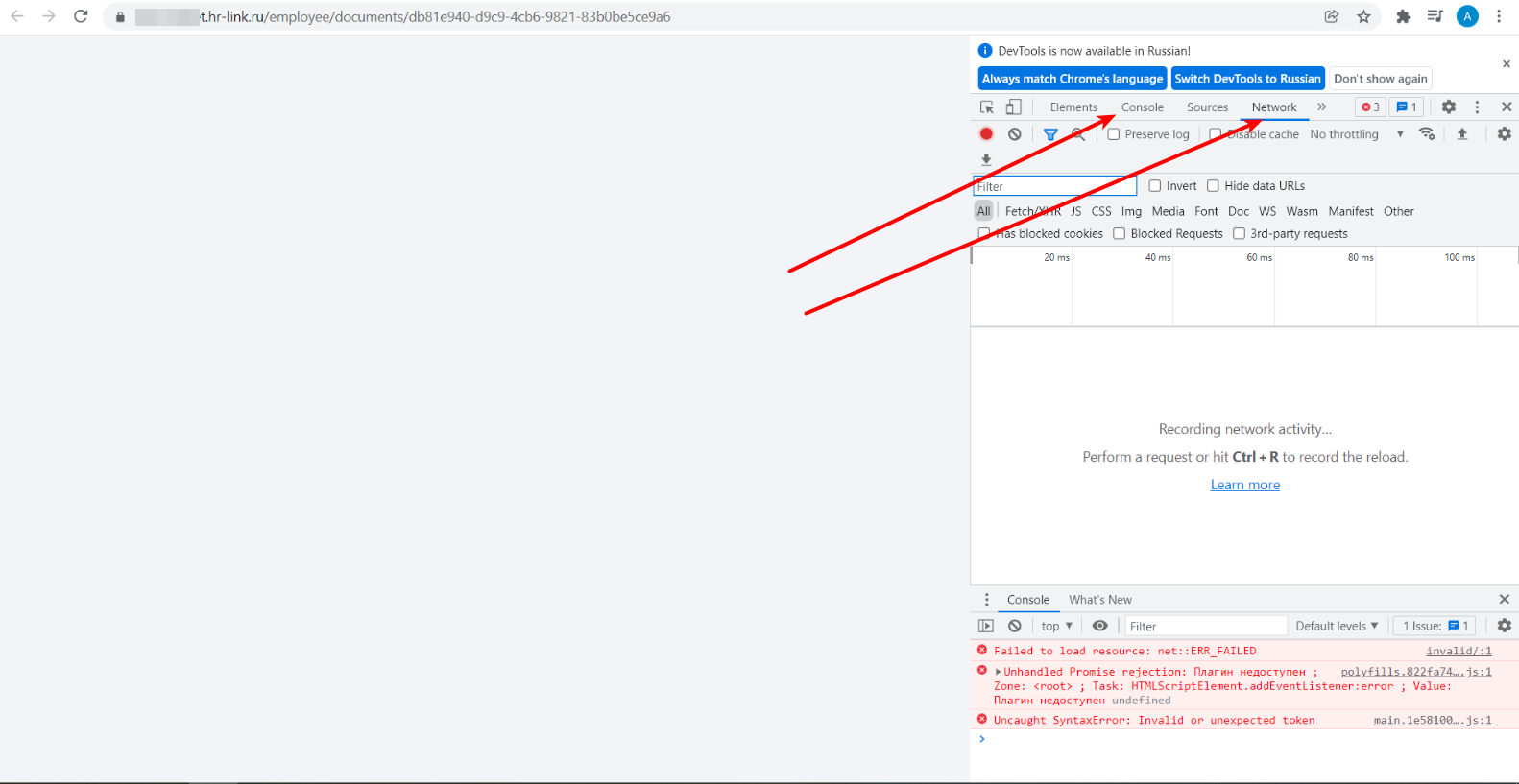
Task: Expand the Unhandled Promise rejection error
Action: [x=999, y=672]
